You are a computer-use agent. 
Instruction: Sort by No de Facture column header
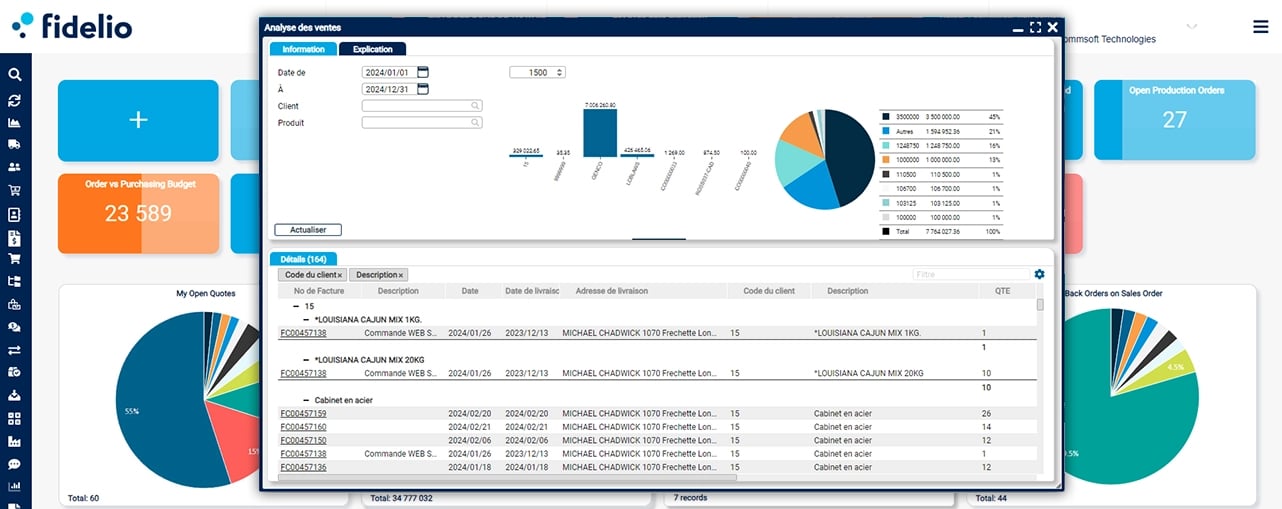[319, 291]
